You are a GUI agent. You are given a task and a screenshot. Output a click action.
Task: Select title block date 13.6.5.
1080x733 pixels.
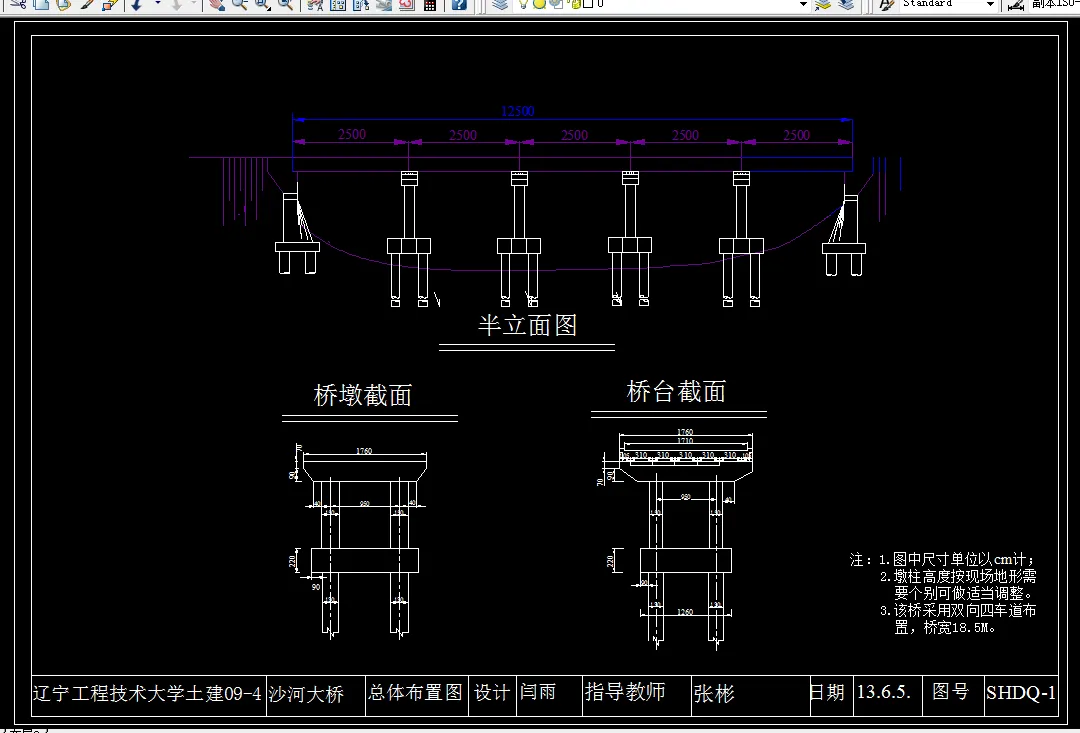[x=884, y=692]
